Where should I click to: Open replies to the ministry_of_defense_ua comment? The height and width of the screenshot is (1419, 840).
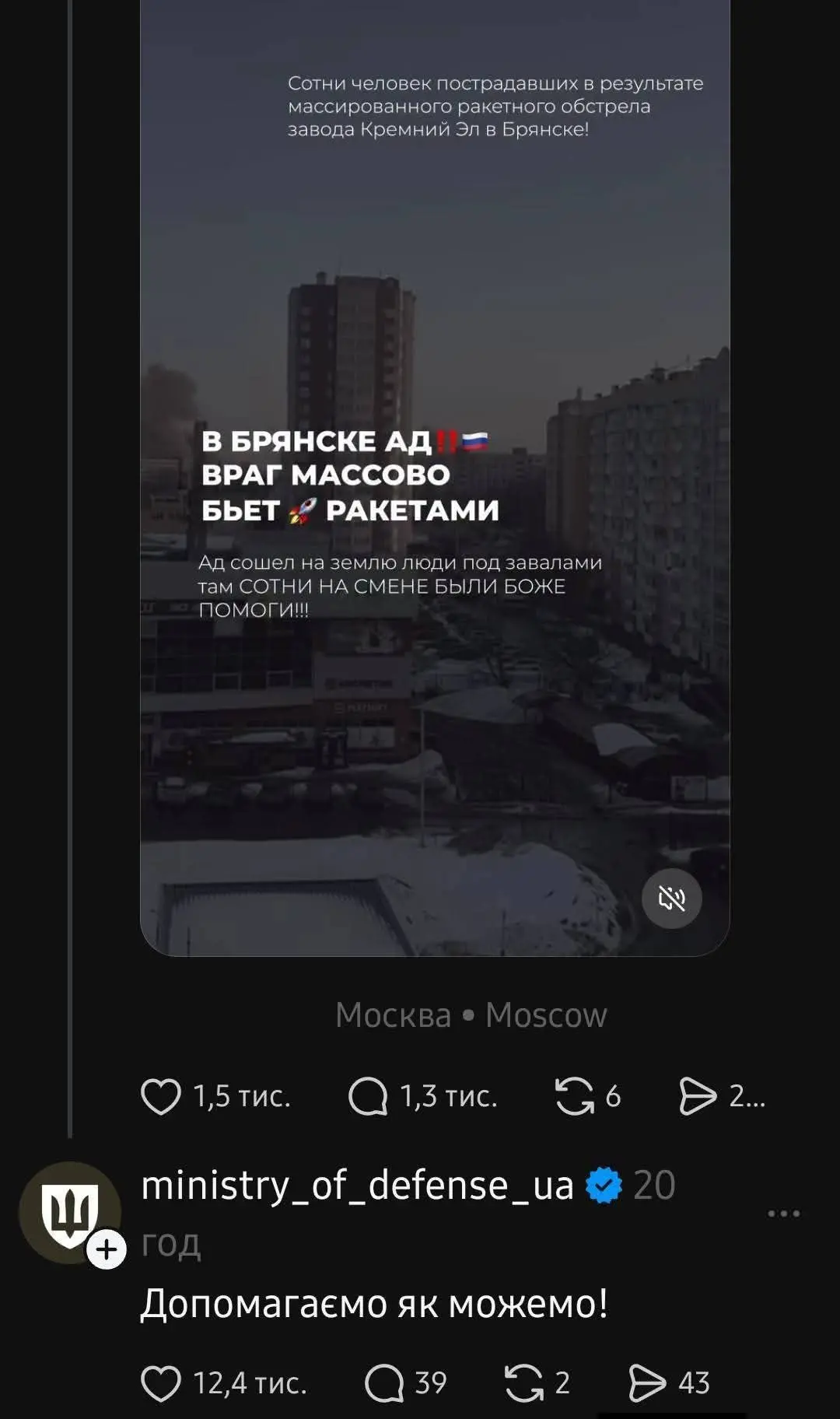[x=384, y=1383]
